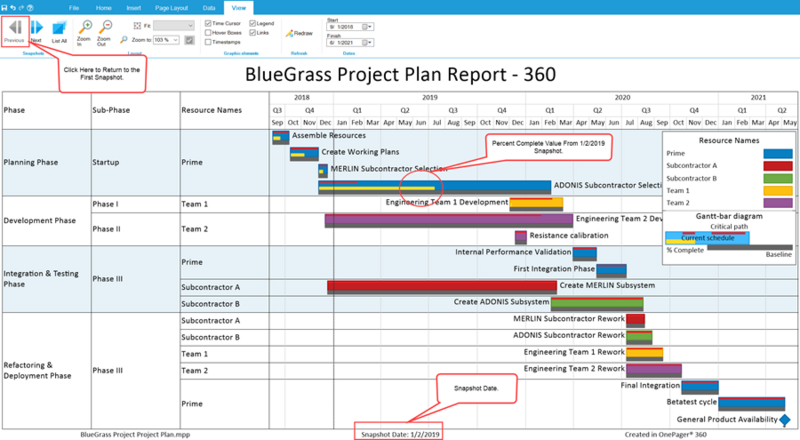Screen dimensions: 800x440
Task: Go to the Previous snapshot
Action: pyautogui.click(x=14, y=31)
